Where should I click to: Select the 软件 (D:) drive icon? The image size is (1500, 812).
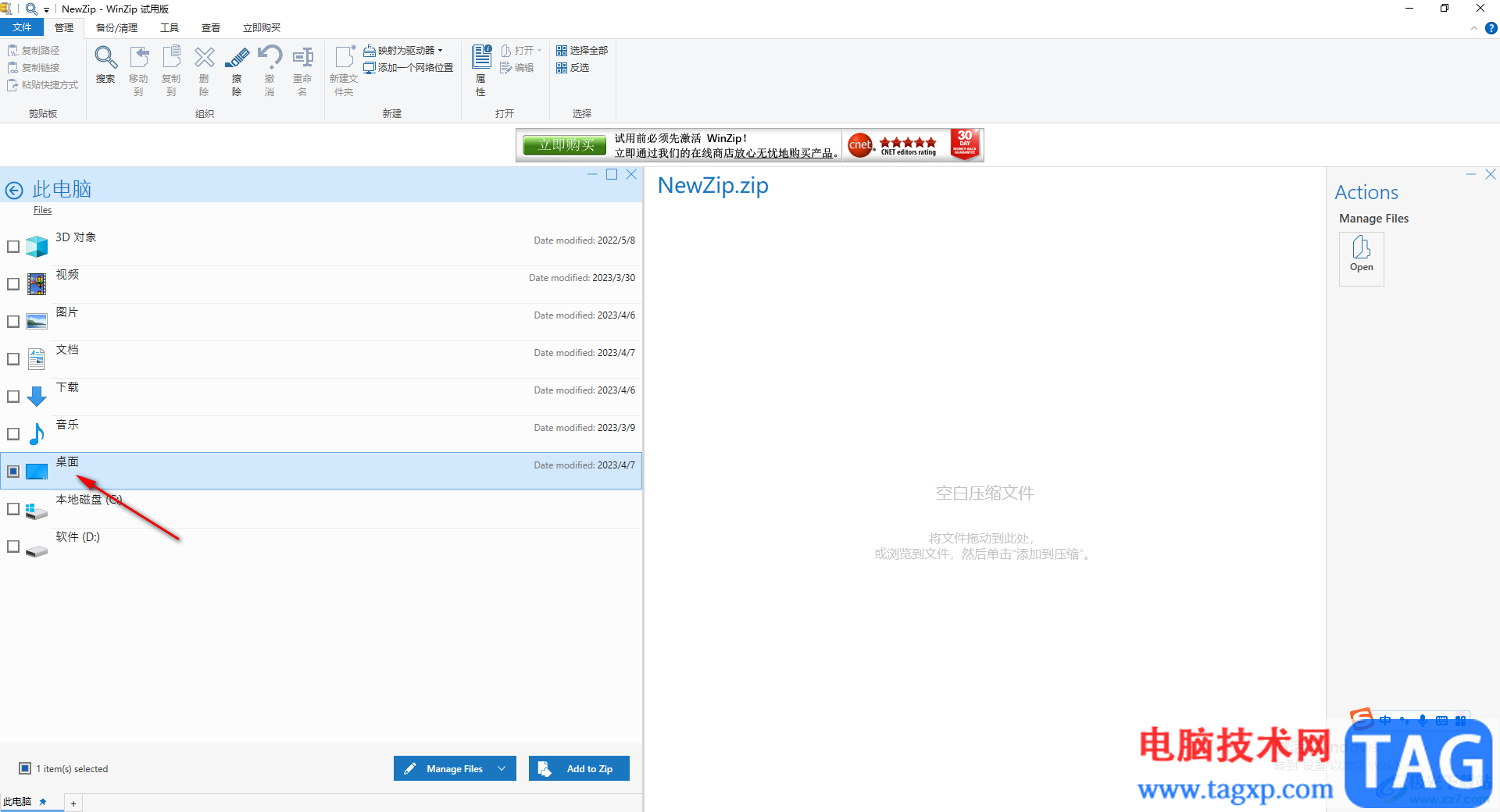[x=37, y=551]
